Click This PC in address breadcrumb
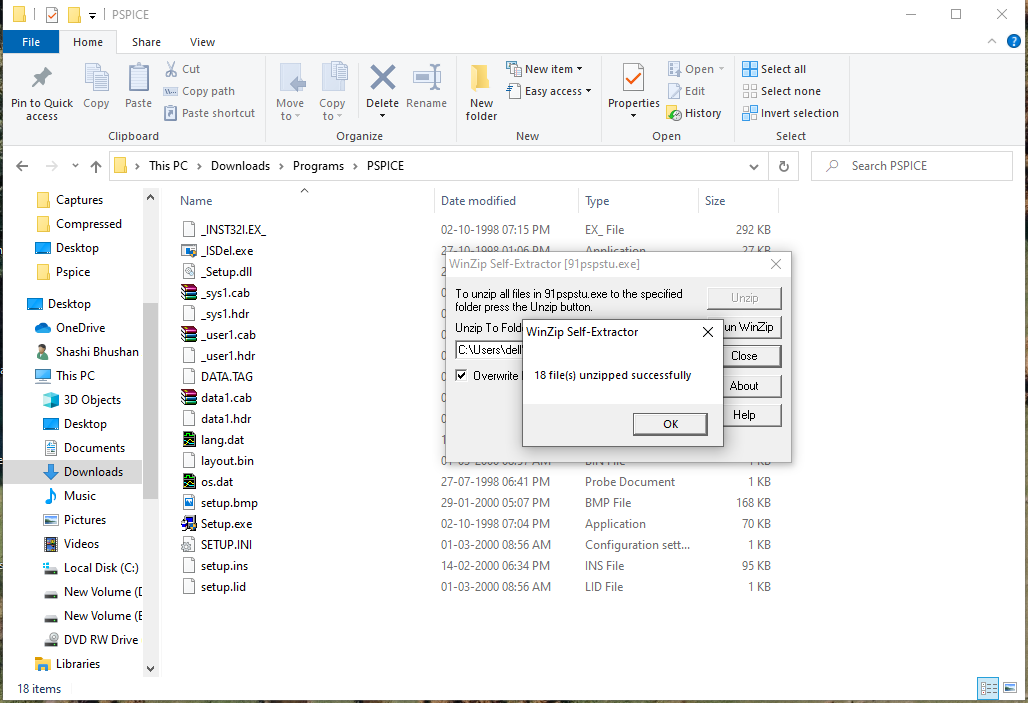The image size is (1028, 703). (168, 166)
